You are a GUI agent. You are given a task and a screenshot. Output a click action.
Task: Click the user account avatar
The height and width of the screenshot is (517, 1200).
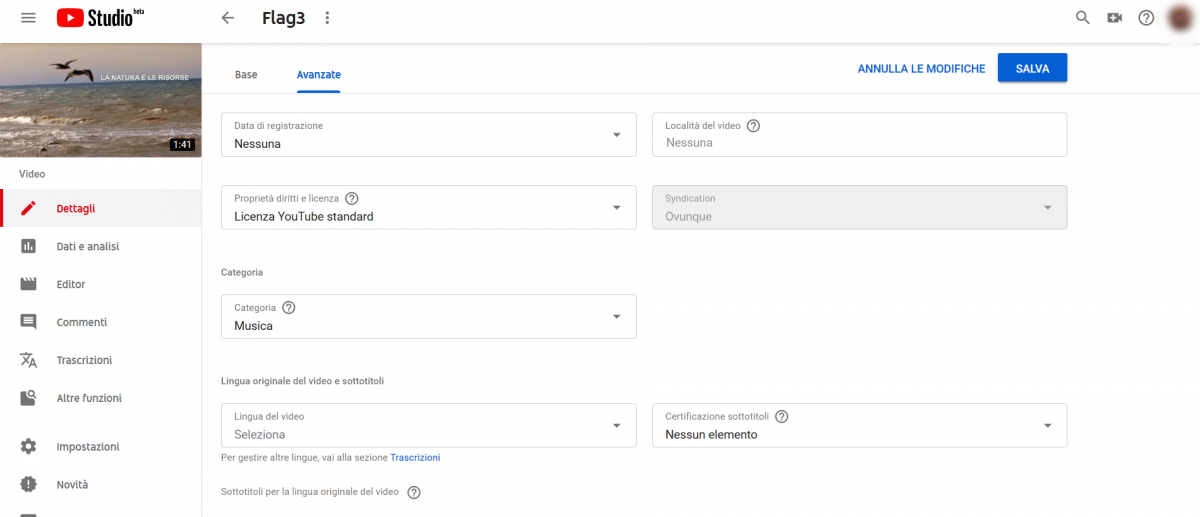coord(1183,18)
